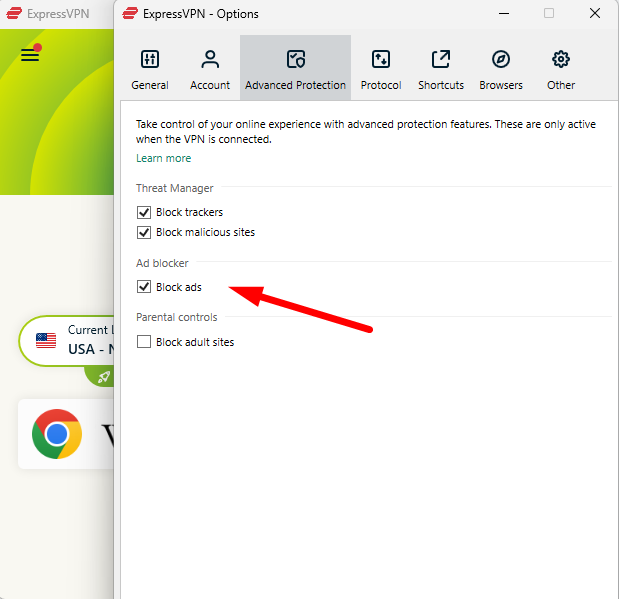Viewport: 619px width, 599px height.
Task: Close the ExpressVPN Options window
Action: coord(595,14)
